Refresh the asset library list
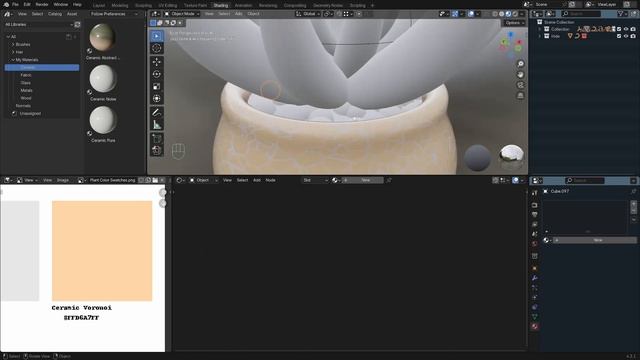 77,24
